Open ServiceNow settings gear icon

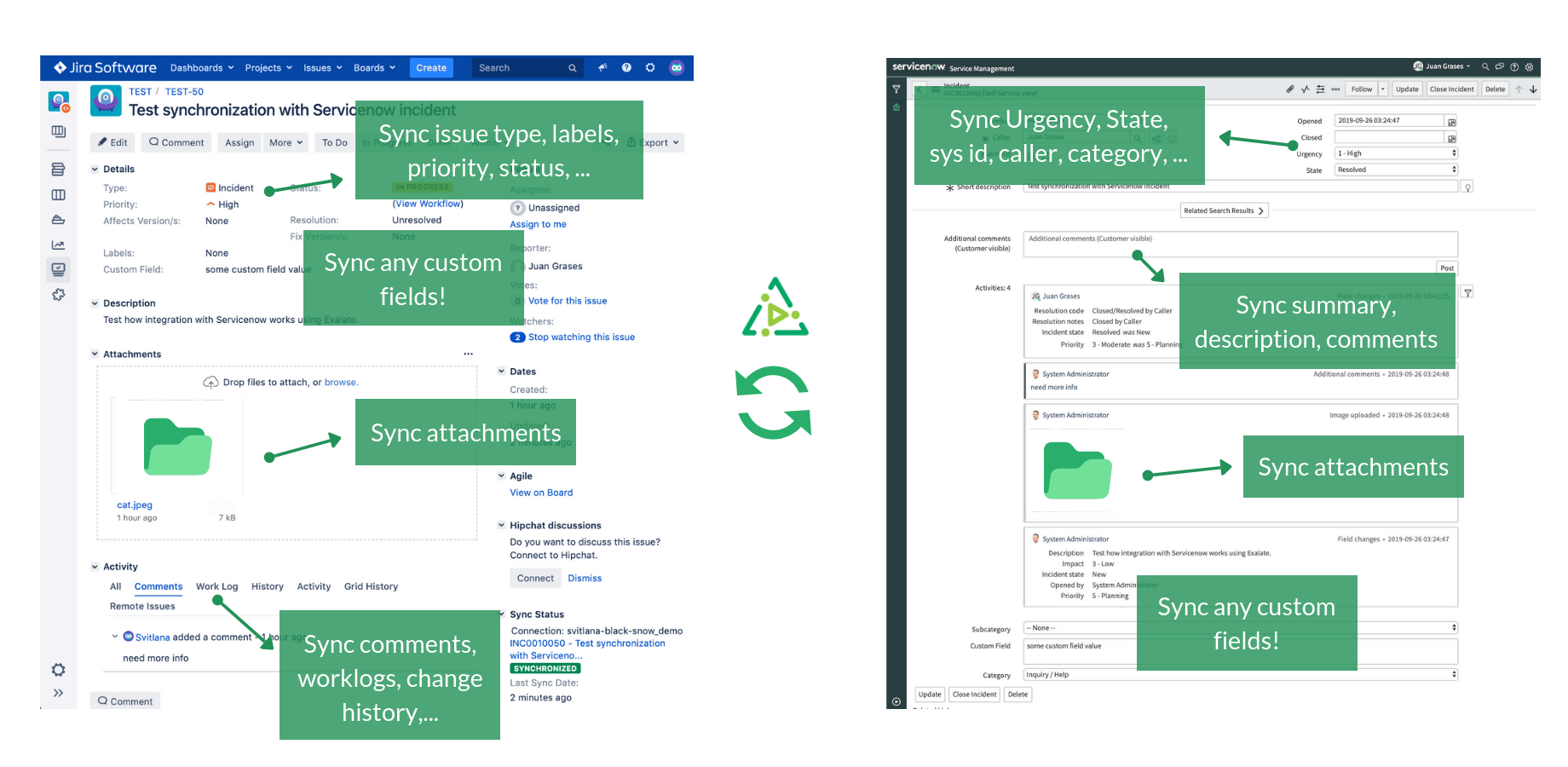(1529, 66)
